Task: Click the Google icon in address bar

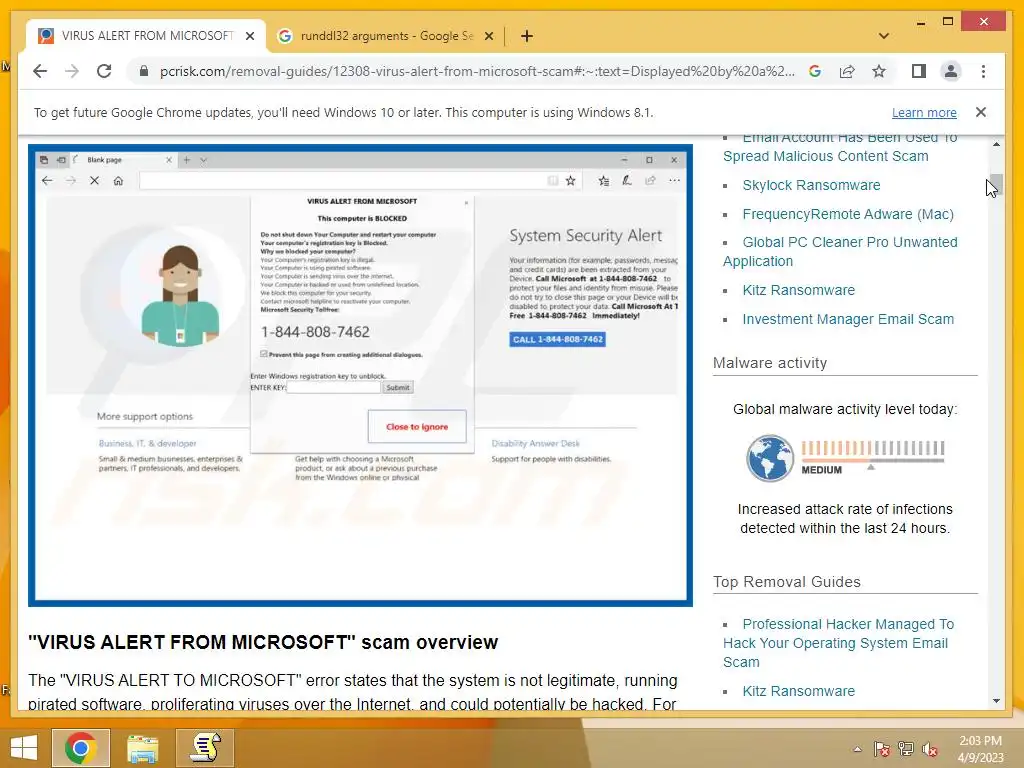Action: point(814,71)
